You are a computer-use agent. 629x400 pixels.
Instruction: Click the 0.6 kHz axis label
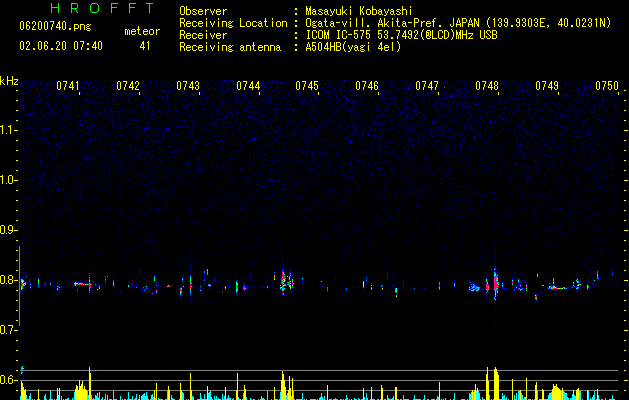[x=8, y=380]
